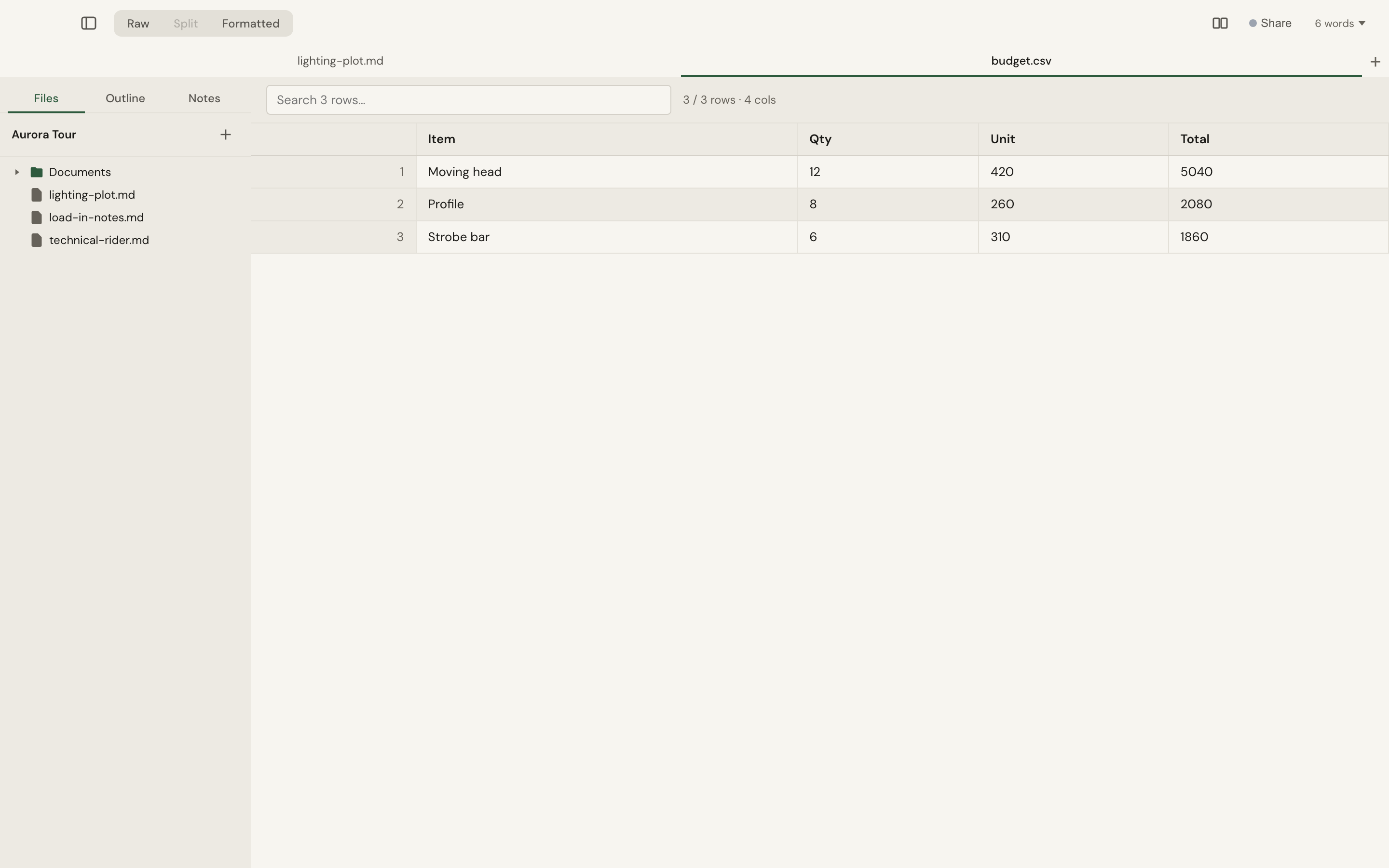Select the Total cell showing 5040
This screenshot has width=1389, height=868.
pyautogui.click(x=1278, y=172)
